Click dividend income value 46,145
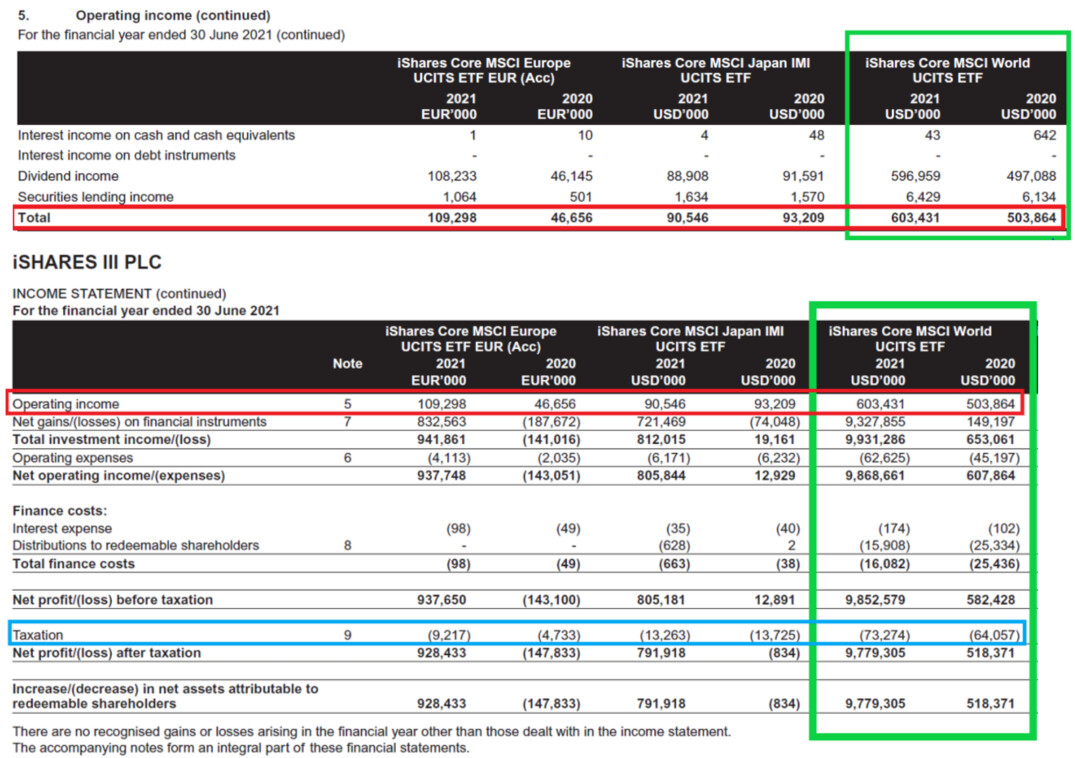1075x758 pixels. coord(571,176)
